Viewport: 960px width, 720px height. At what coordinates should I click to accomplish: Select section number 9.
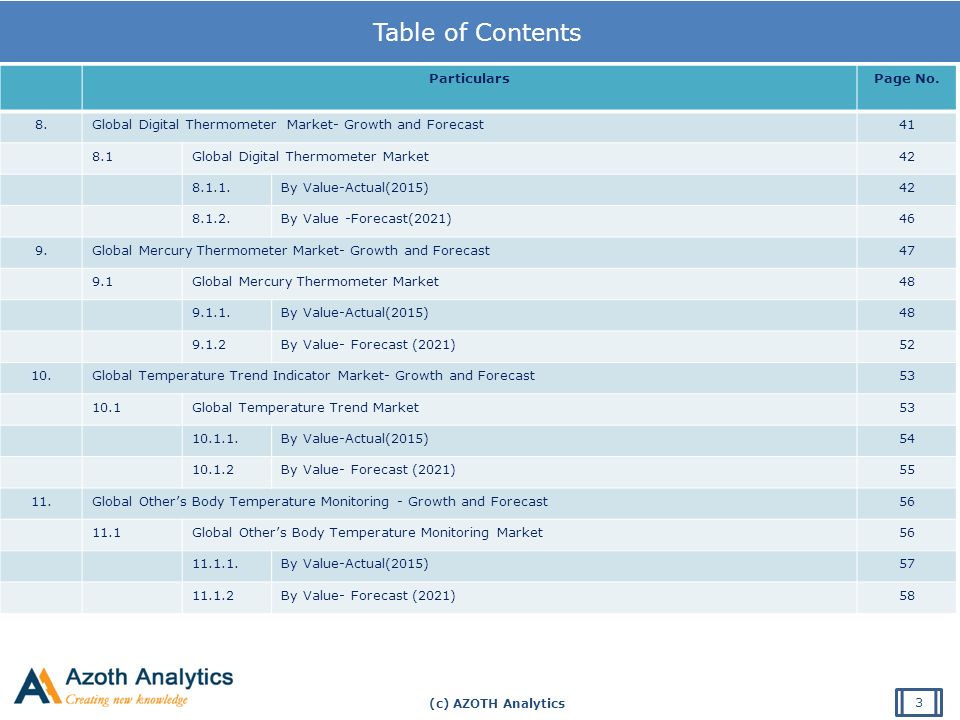(x=41, y=251)
